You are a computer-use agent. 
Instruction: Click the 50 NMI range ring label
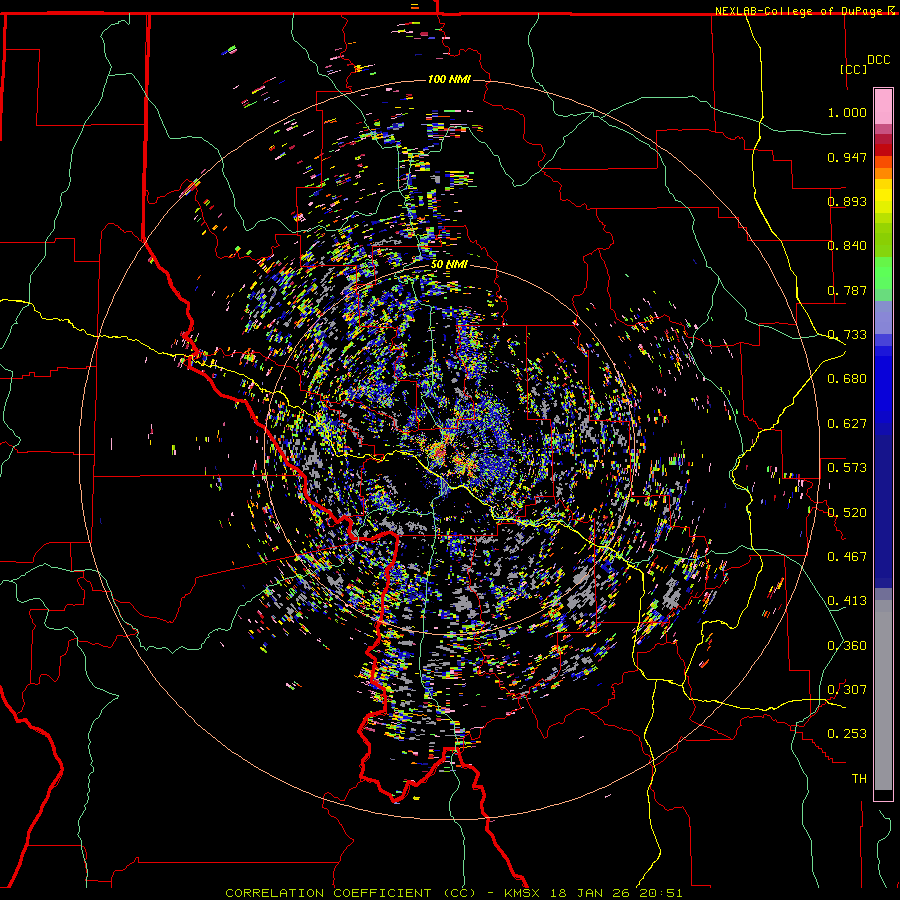449,265
